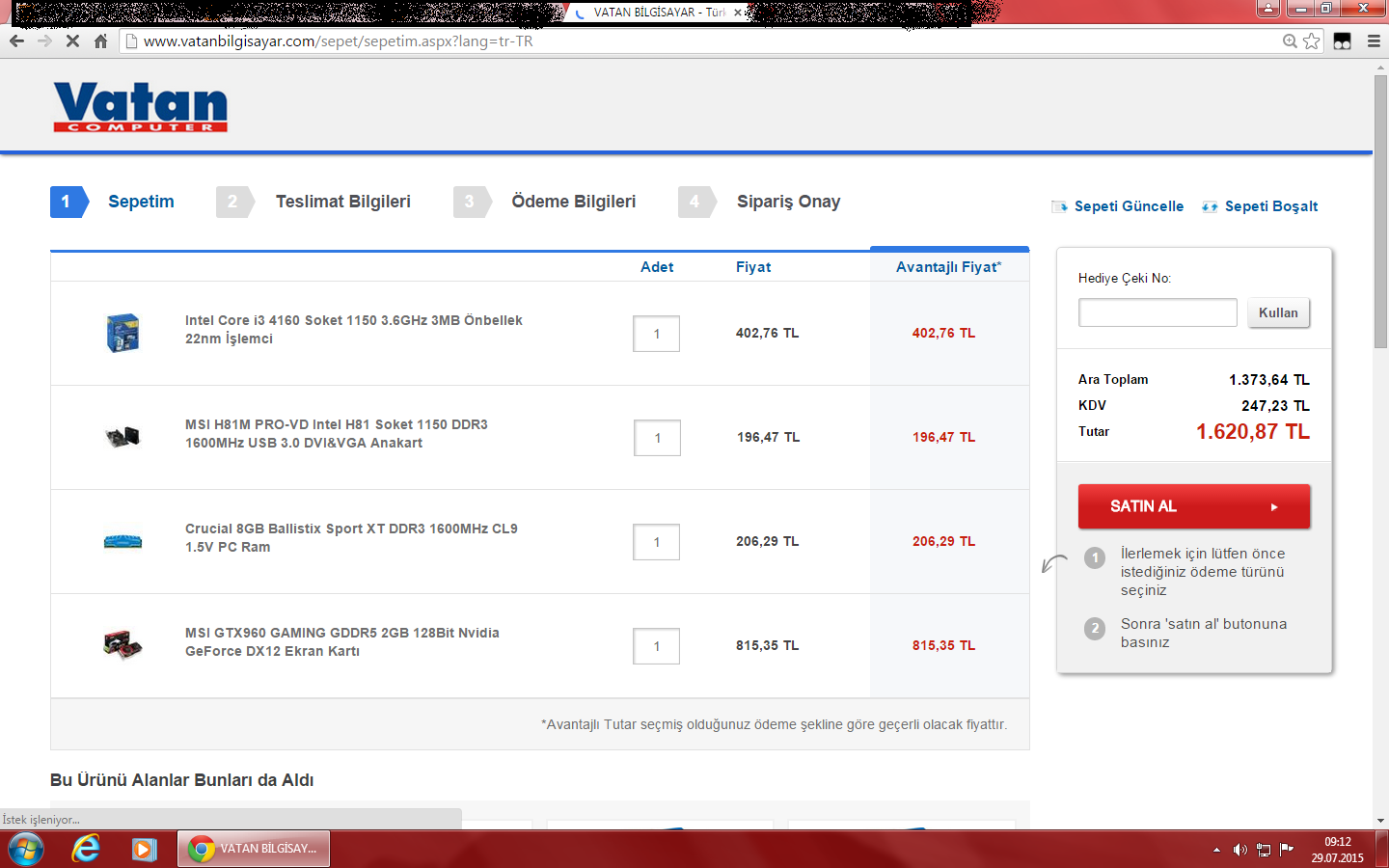
Task: Click the Fiyat column header
Action: [753, 267]
